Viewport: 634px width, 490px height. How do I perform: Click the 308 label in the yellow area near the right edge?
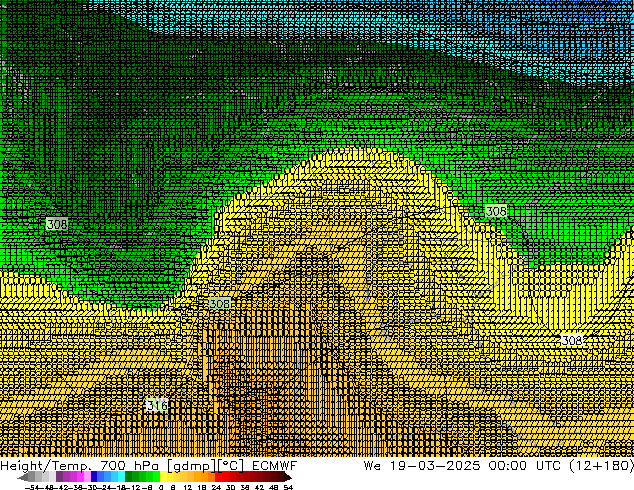tap(572, 340)
